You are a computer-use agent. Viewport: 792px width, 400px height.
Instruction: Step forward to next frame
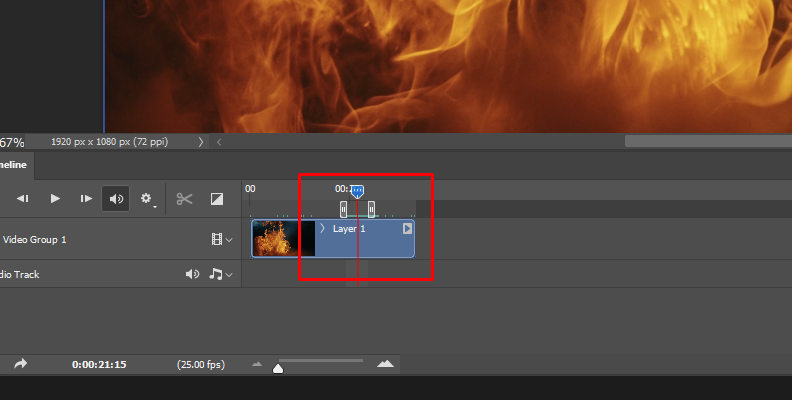pyautogui.click(x=86, y=199)
